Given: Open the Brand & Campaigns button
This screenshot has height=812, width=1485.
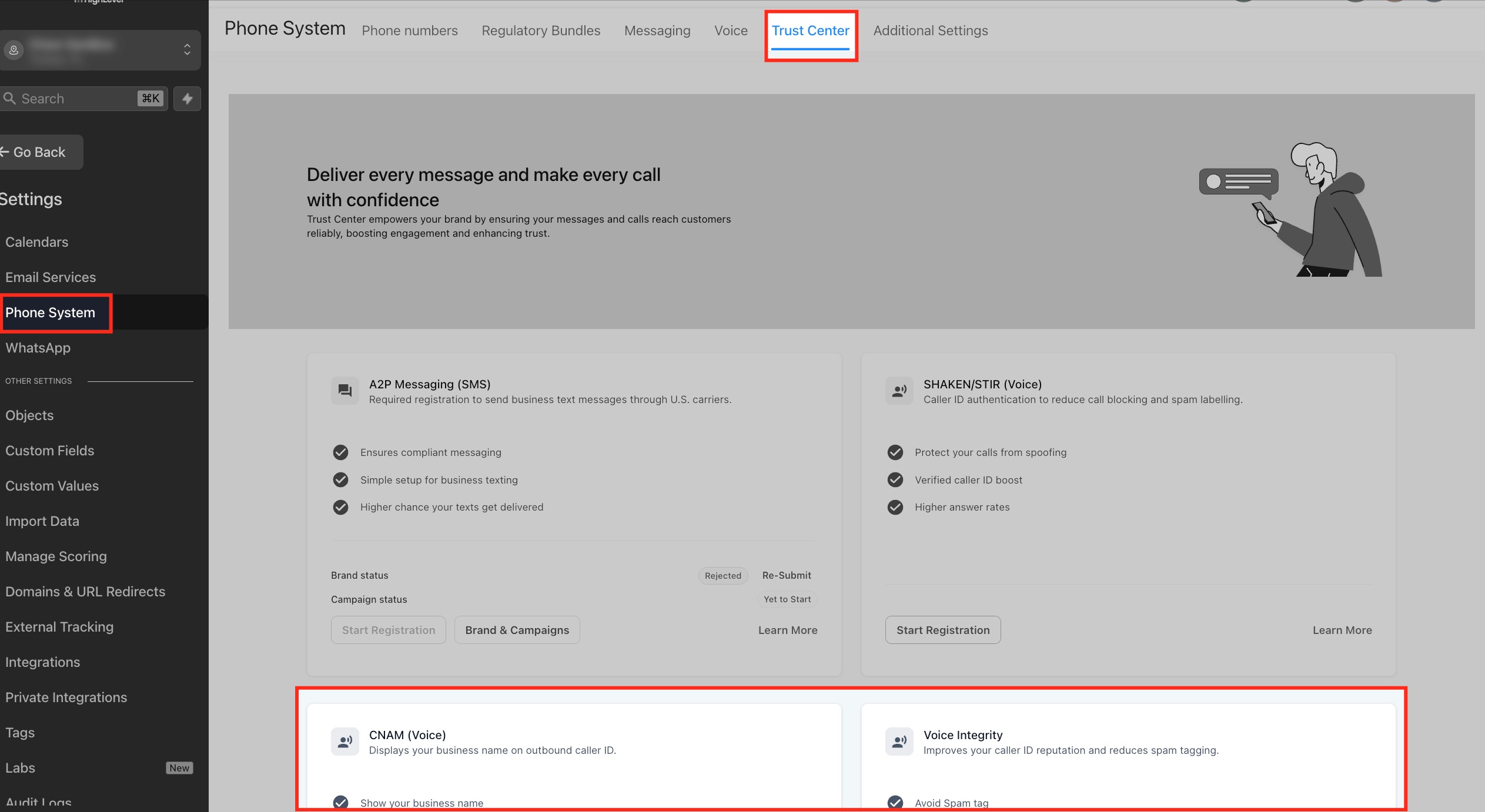Looking at the screenshot, I should tap(517, 630).
